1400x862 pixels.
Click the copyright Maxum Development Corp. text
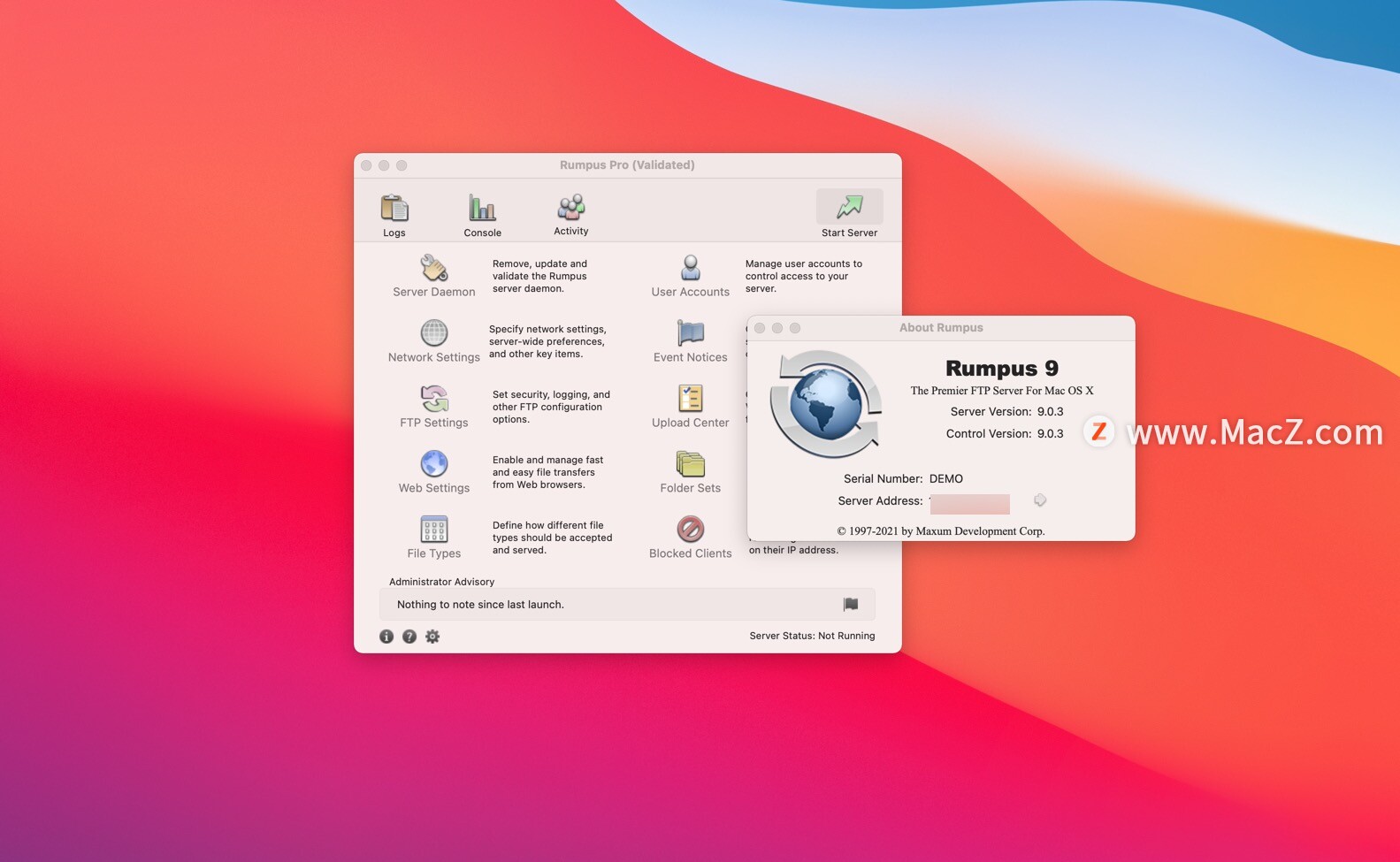(941, 531)
